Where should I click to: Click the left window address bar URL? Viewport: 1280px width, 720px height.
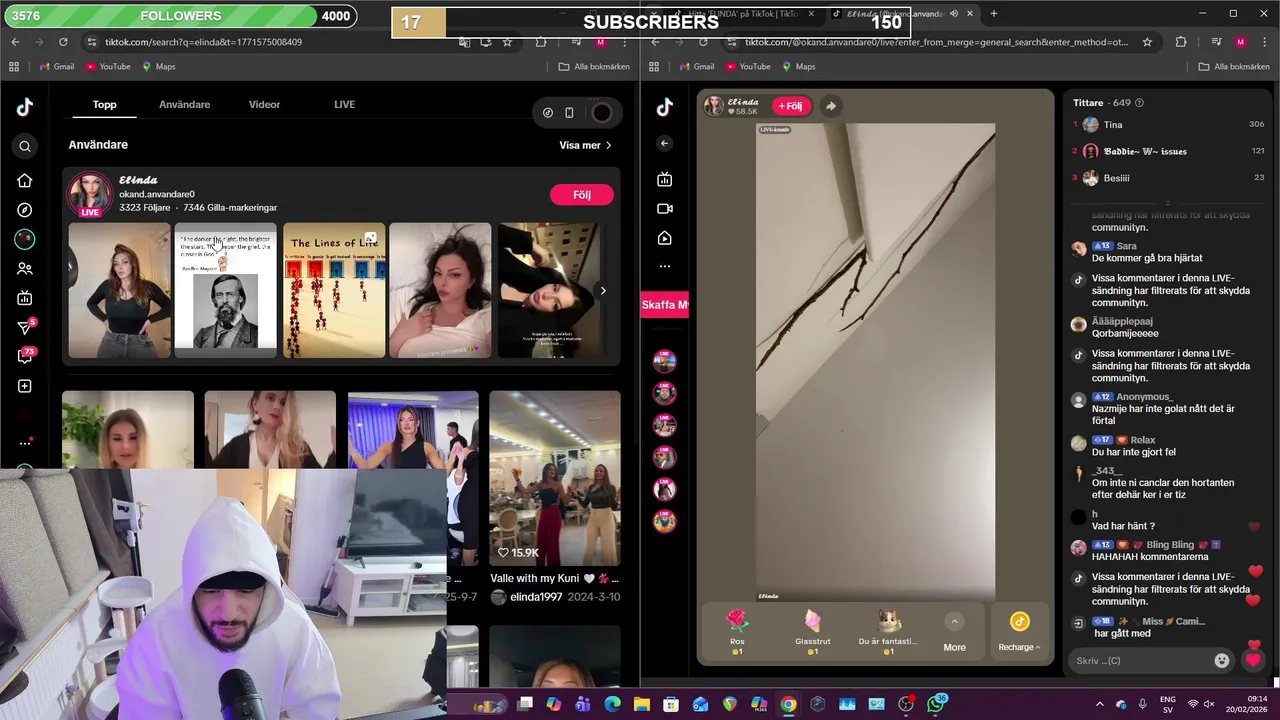pos(203,42)
